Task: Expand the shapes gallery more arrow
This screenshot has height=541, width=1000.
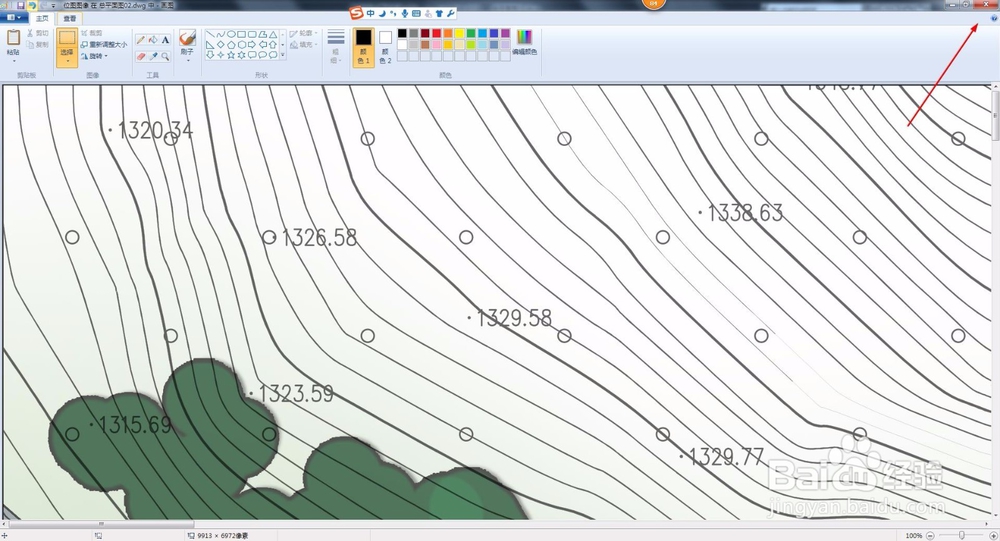Action: (283, 55)
